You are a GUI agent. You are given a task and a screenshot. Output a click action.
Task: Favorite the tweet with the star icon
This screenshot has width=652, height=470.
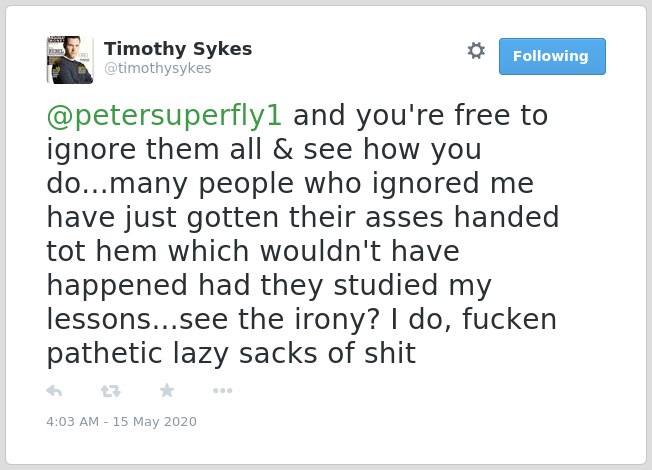(x=167, y=390)
